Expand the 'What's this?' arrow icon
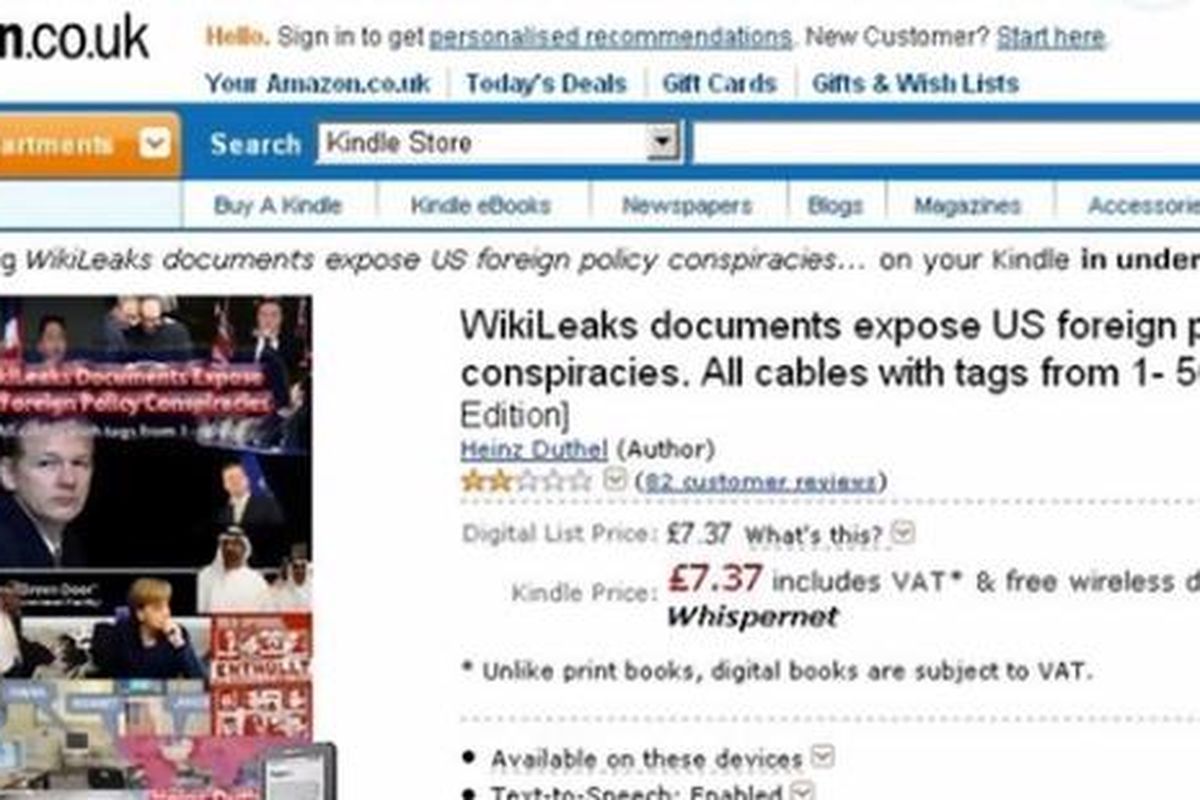 pos(902,534)
